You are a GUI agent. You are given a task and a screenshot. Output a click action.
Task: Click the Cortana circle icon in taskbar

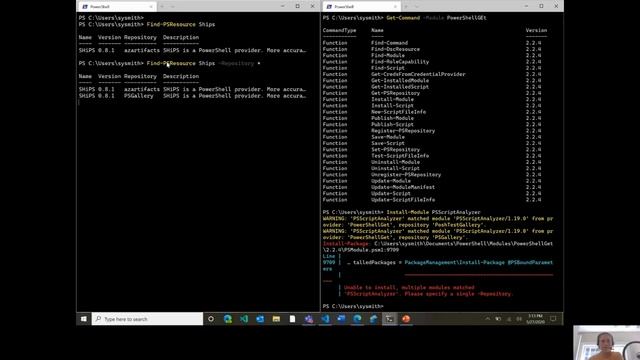pyautogui.click(x=211, y=319)
